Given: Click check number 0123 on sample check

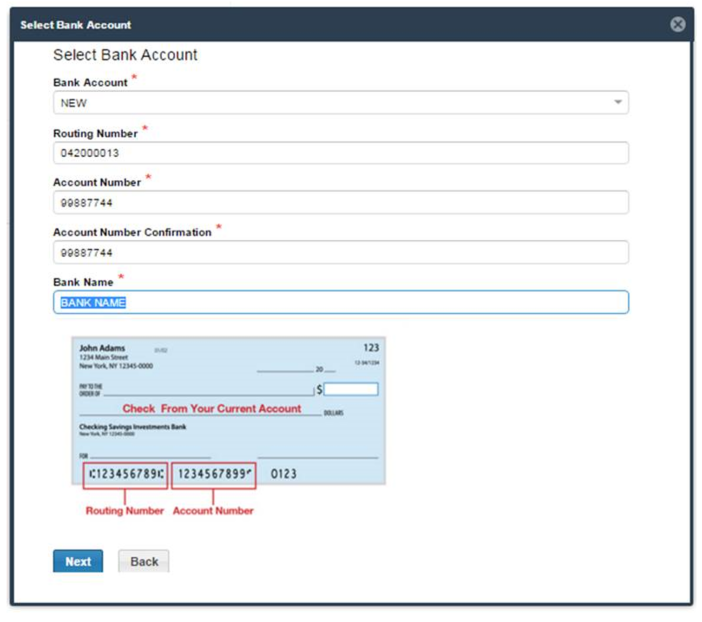Looking at the screenshot, I should (284, 474).
